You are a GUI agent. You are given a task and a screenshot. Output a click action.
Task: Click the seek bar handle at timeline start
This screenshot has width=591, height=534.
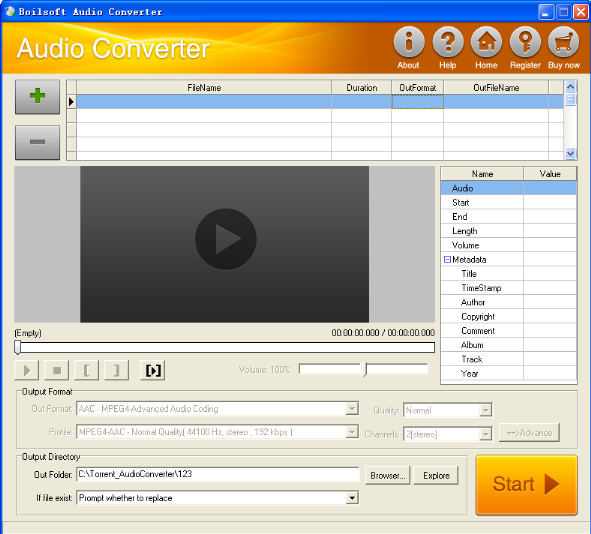tap(17, 347)
